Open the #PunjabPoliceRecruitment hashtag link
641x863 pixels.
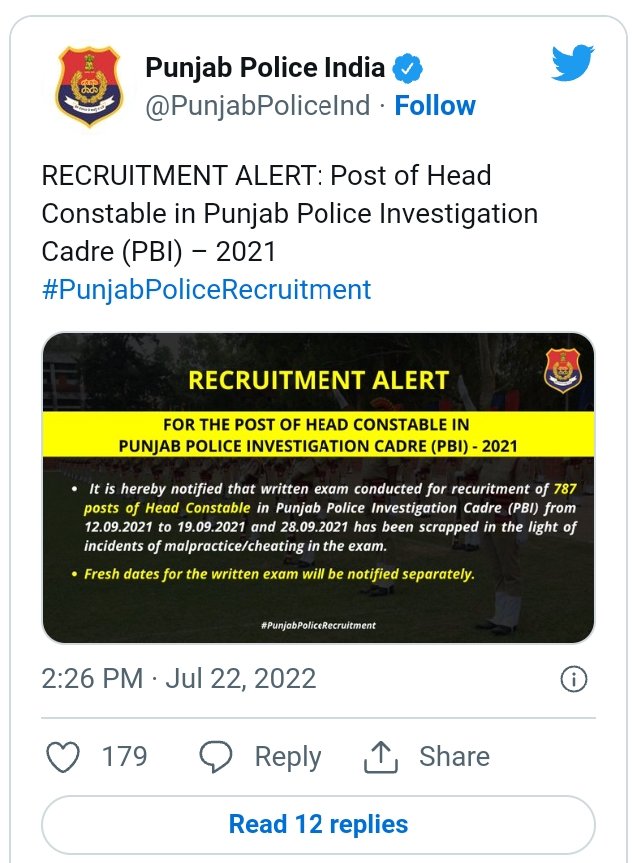(x=206, y=290)
